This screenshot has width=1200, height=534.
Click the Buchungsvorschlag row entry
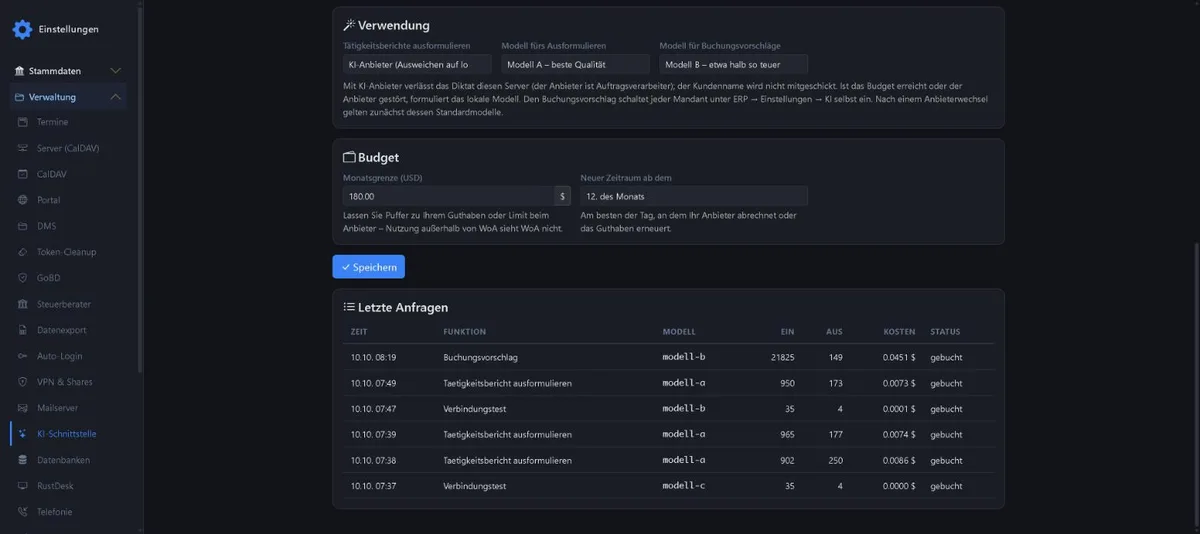(x=481, y=357)
